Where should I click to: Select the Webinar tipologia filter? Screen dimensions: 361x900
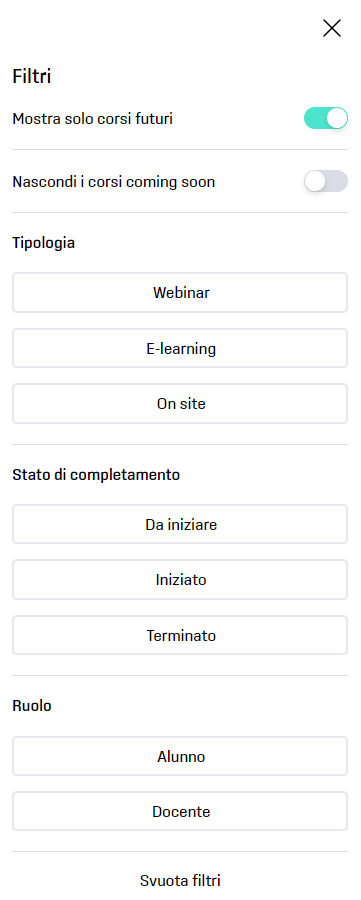(180, 293)
